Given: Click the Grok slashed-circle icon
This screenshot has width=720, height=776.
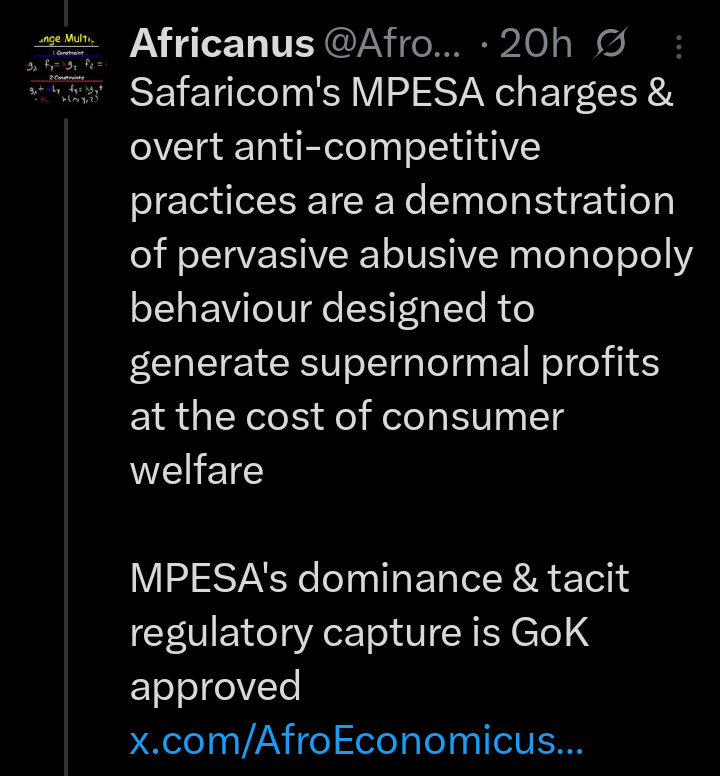Looking at the screenshot, I should click(609, 46).
